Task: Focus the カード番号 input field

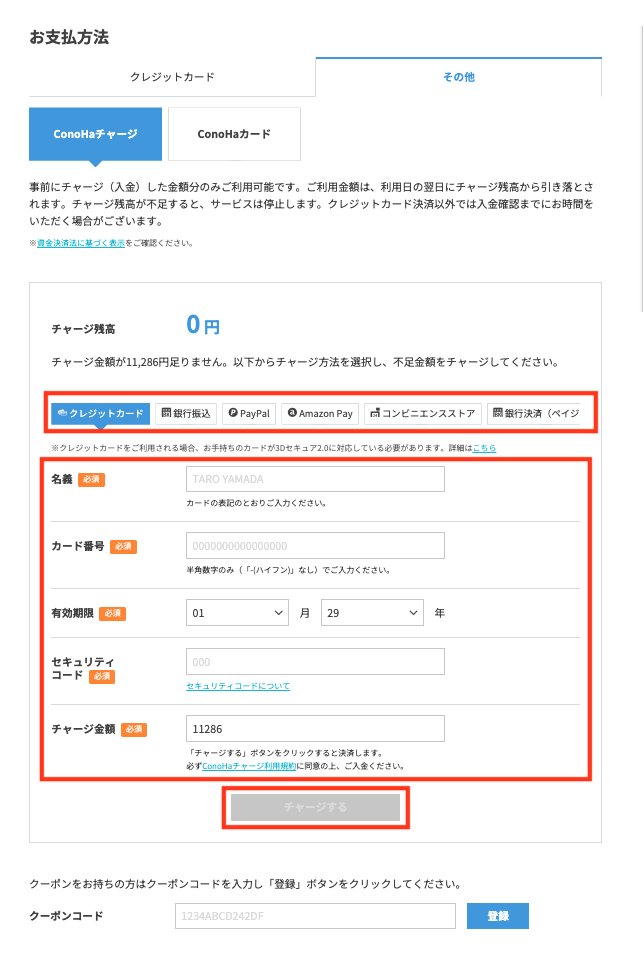Action: coord(315,546)
